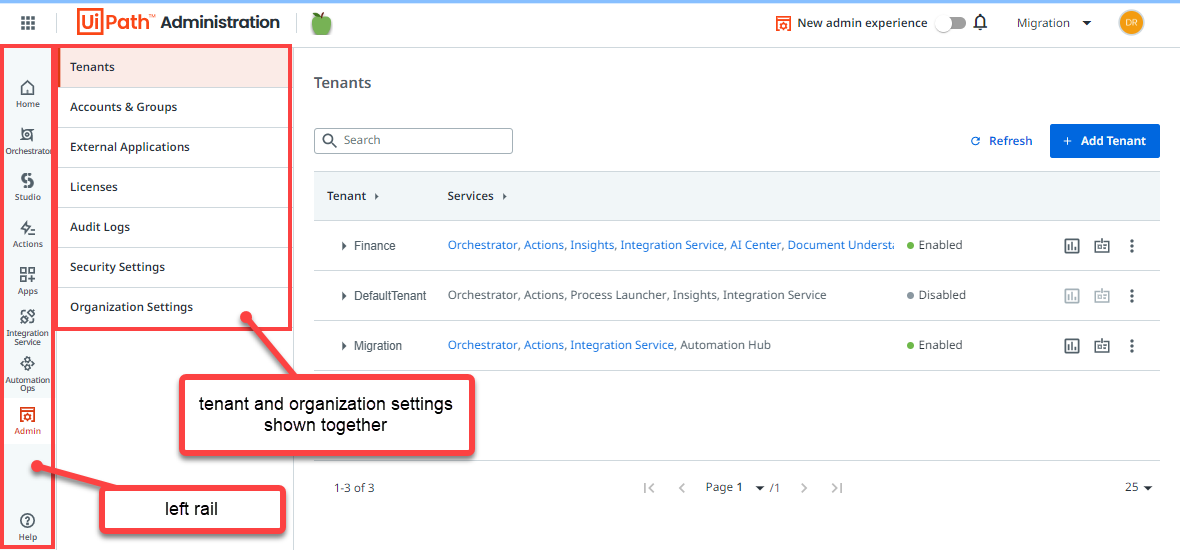View license allocation chart for Finance
This screenshot has width=1180, height=550.
(1072, 245)
